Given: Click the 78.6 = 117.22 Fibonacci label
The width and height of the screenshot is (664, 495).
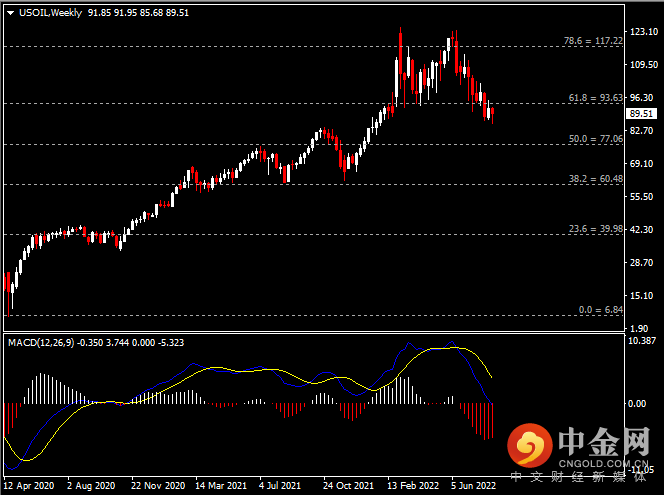Looking at the screenshot, I should (x=593, y=41).
